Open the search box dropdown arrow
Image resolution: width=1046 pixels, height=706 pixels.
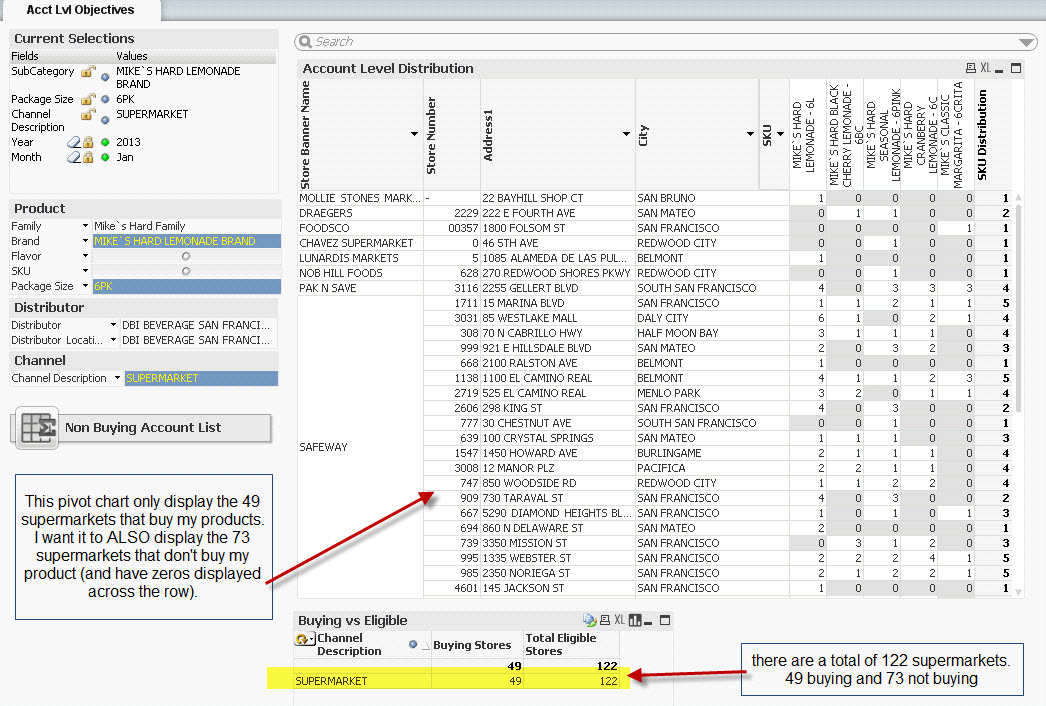click(1026, 42)
